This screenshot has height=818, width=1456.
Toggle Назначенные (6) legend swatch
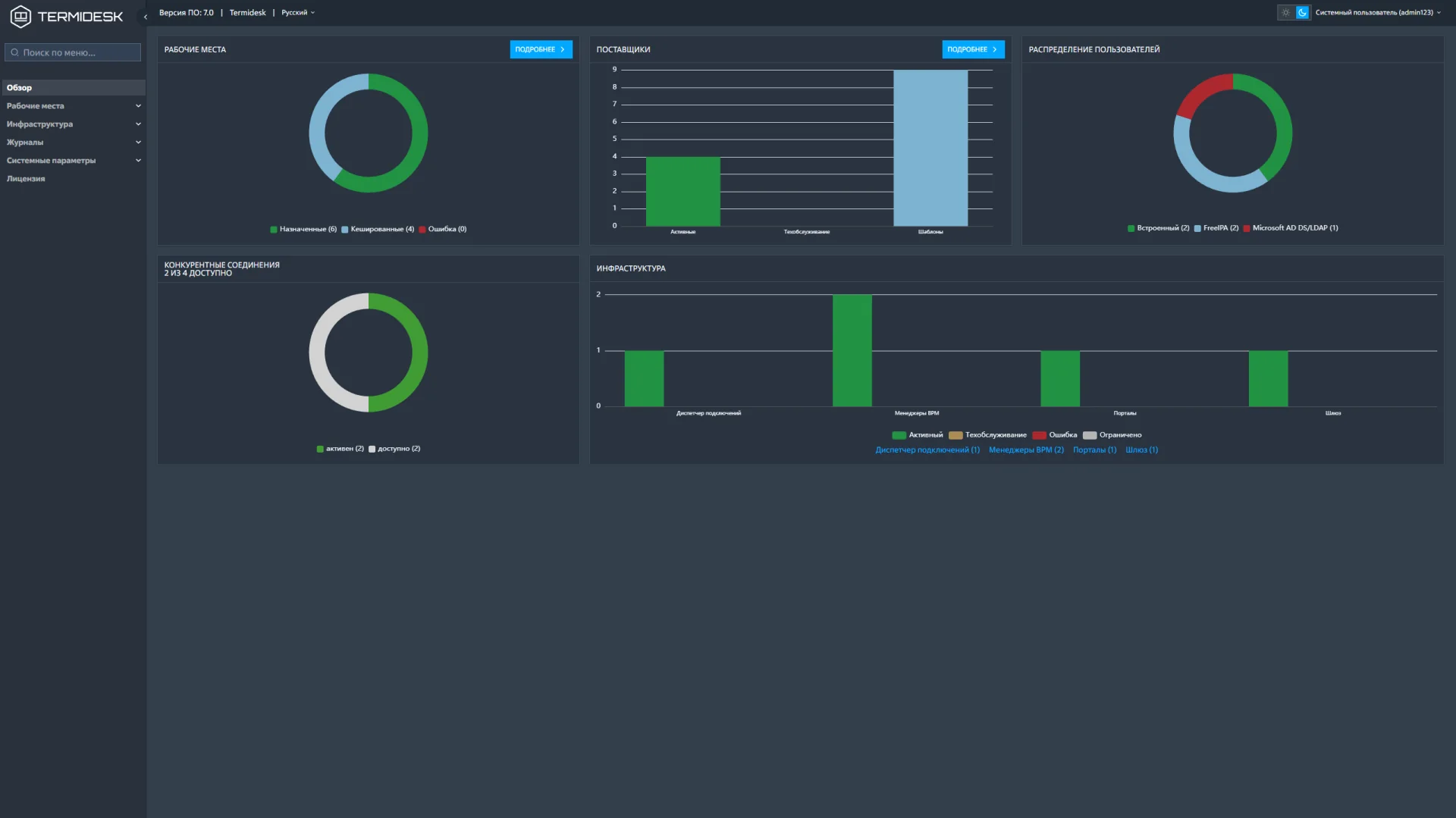(x=274, y=230)
